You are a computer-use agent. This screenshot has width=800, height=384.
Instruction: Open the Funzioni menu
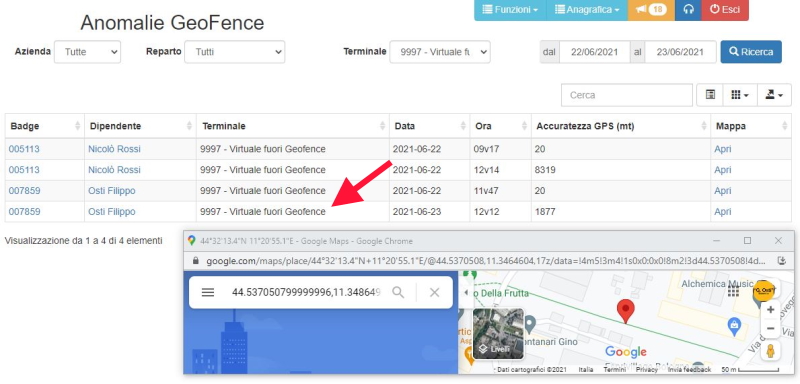510,10
